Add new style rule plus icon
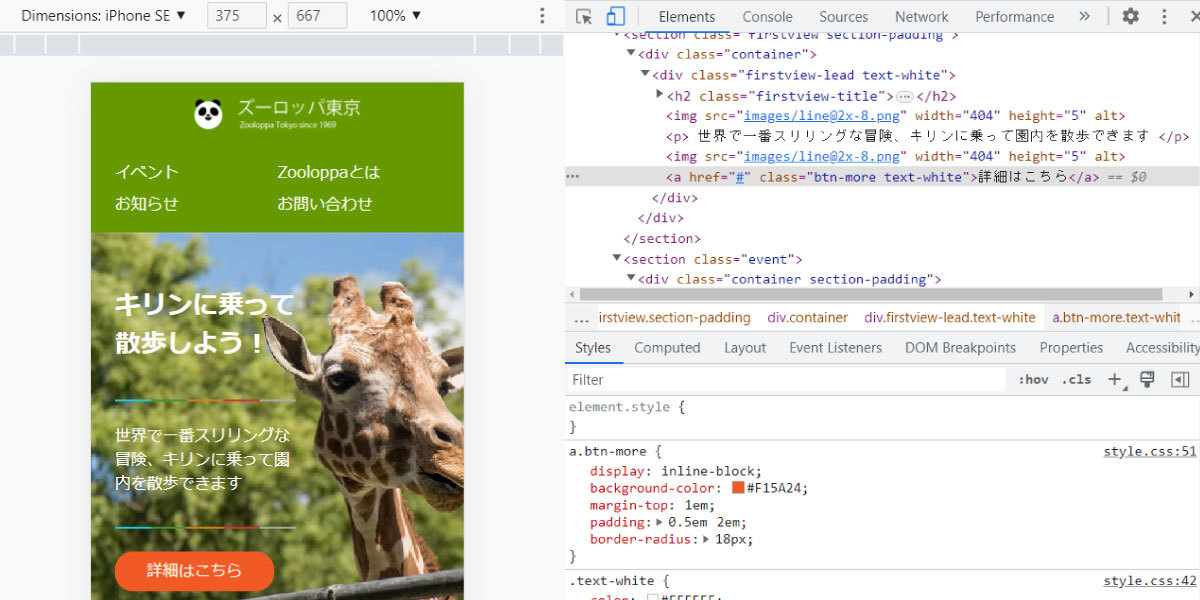Viewport: 1200px width, 600px height. click(x=1115, y=380)
